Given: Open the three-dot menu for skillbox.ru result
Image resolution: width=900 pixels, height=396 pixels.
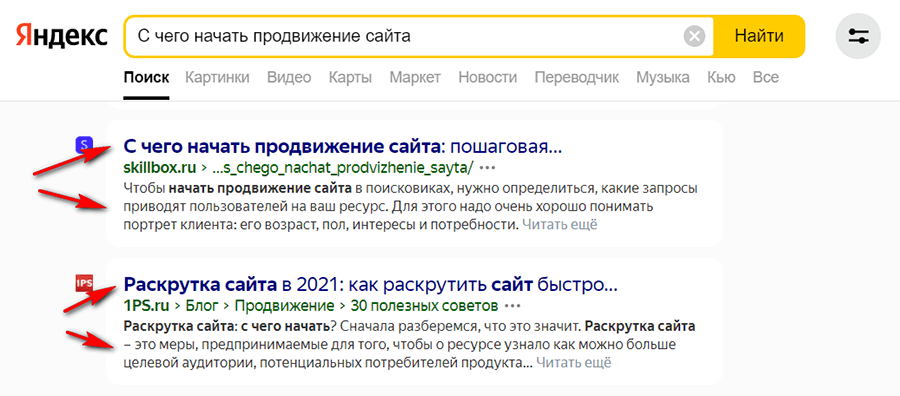Looking at the screenshot, I should [x=488, y=168].
